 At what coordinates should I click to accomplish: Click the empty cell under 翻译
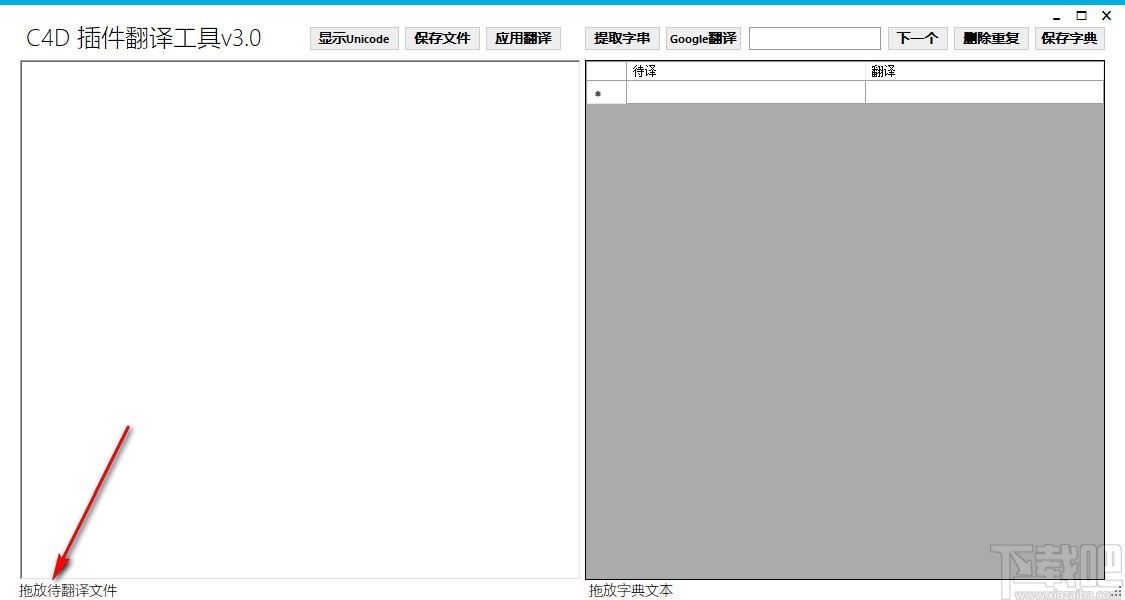pyautogui.click(x=983, y=92)
